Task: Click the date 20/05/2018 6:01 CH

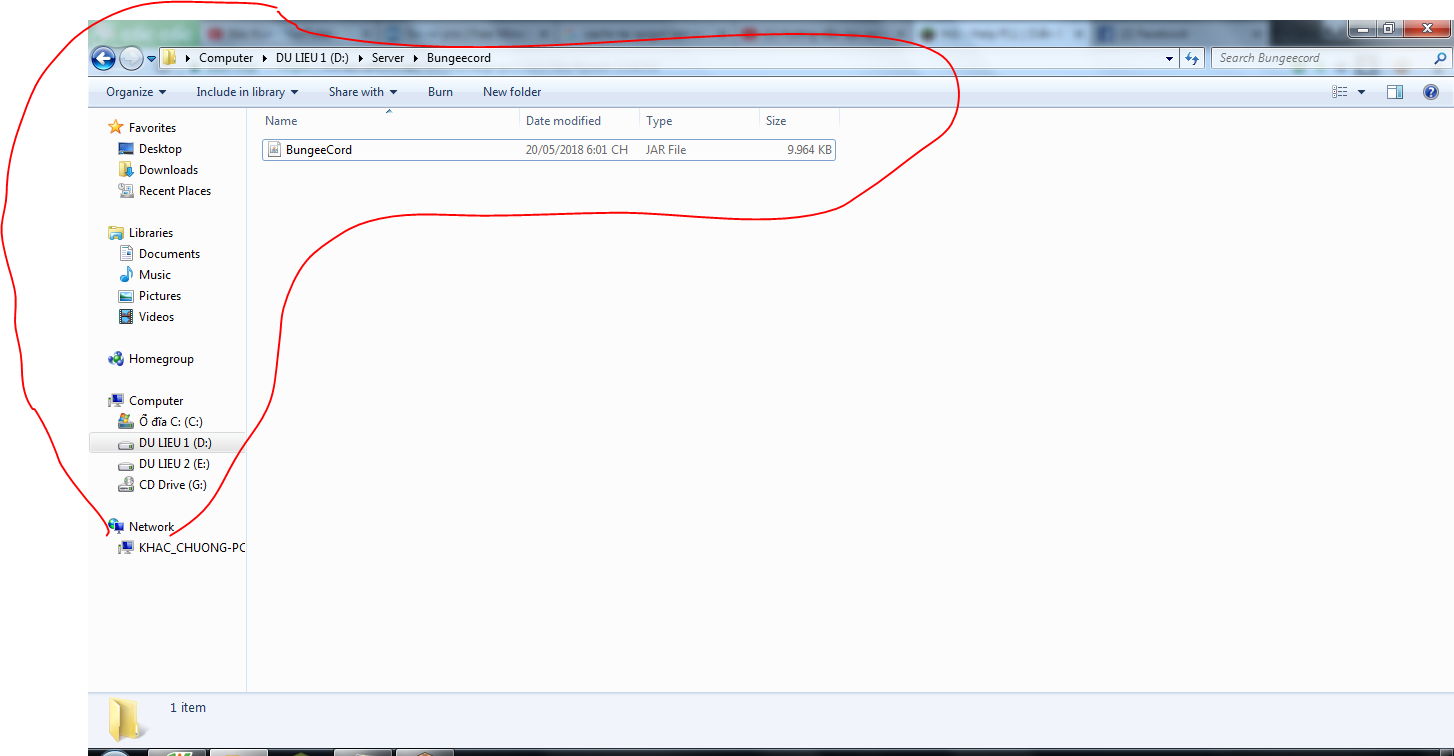Action: point(577,150)
